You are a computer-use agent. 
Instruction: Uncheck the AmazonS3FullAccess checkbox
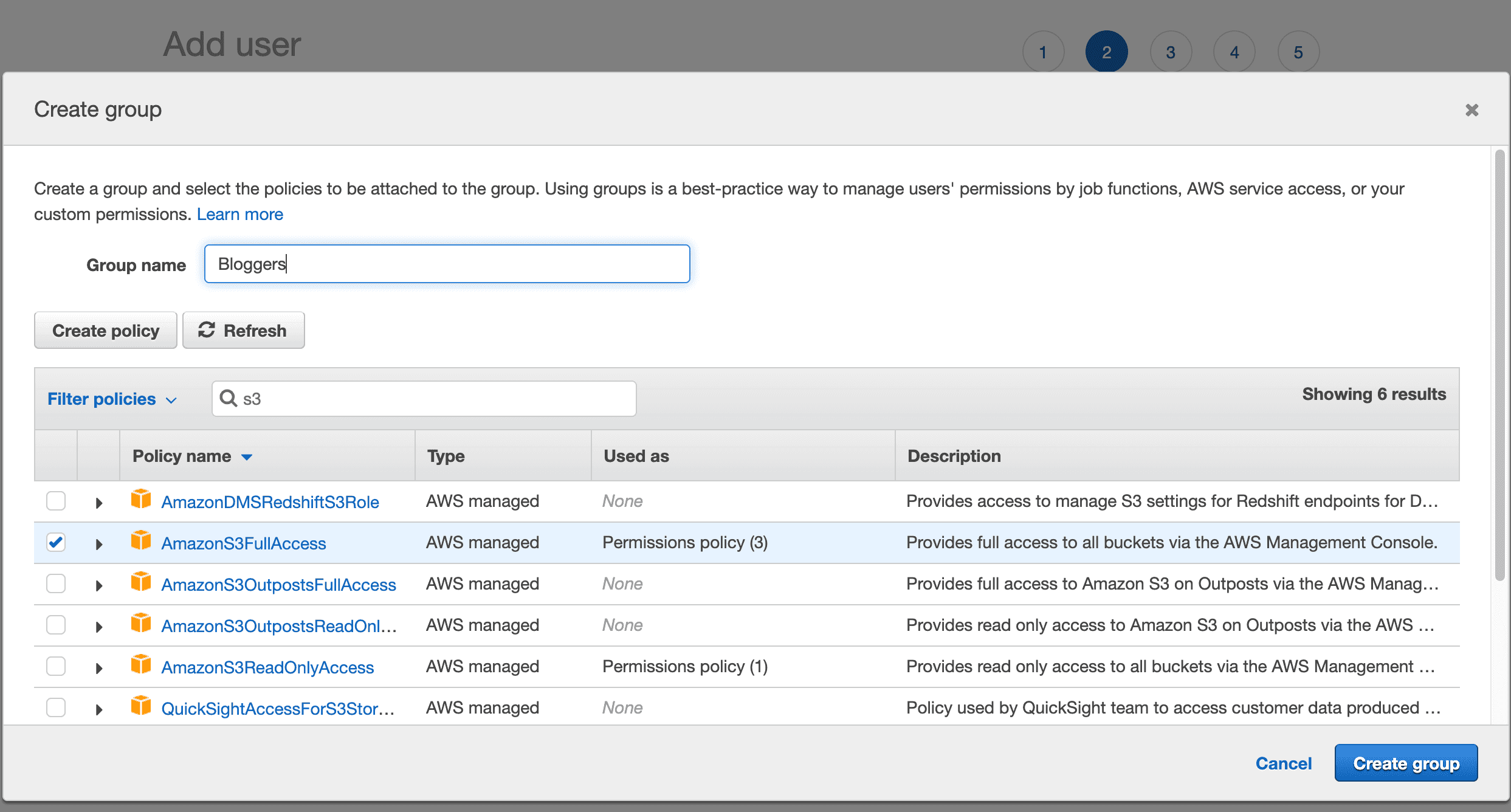pos(56,542)
